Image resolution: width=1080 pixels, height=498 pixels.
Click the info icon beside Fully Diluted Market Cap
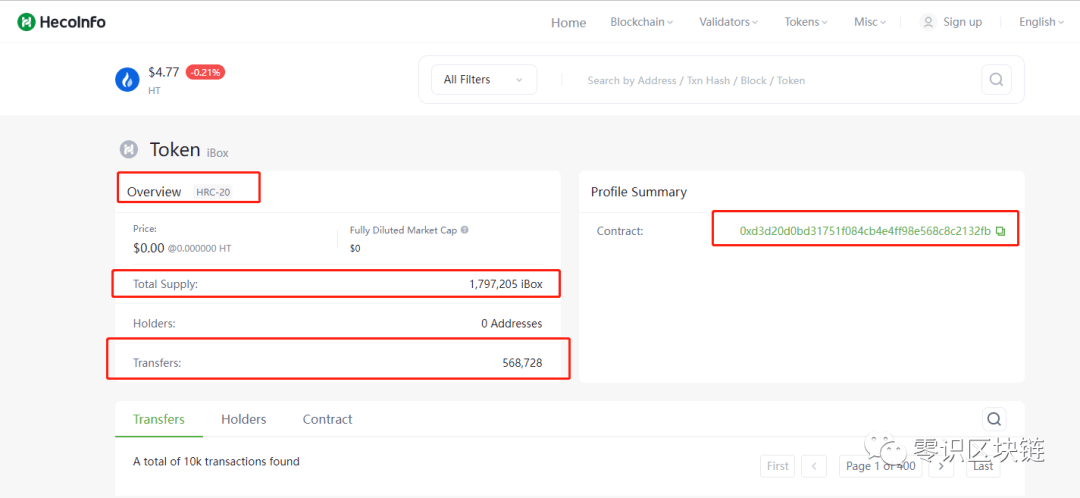pyautogui.click(x=465, y=230)
